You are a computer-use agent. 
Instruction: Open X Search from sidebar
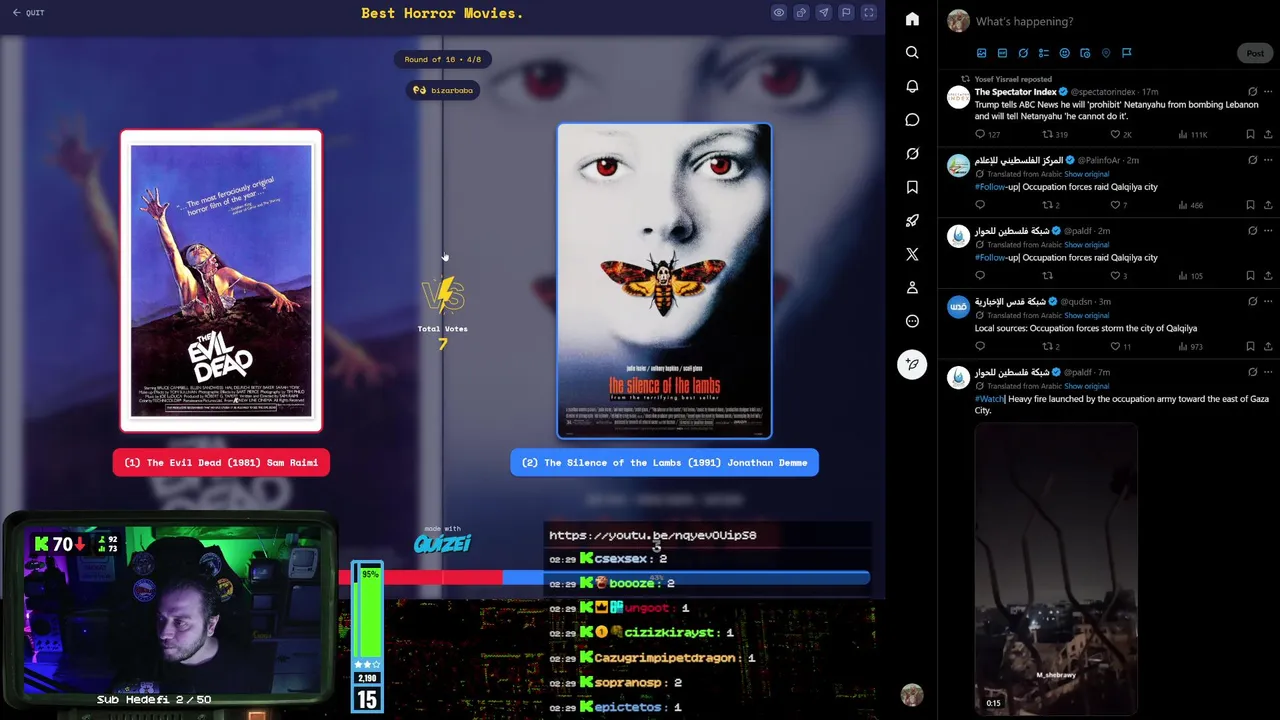click(912, 52)
